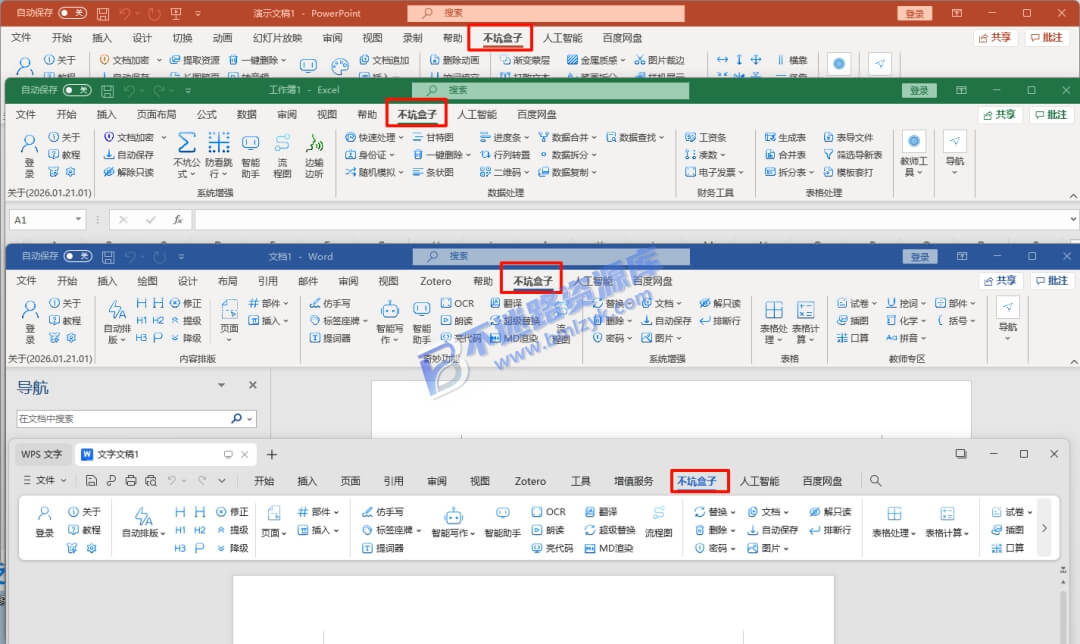Viewport: 1080px width, 644px height.
Task: Toggle AutoSave switch in Word window
Action: (x=78, y=256)
